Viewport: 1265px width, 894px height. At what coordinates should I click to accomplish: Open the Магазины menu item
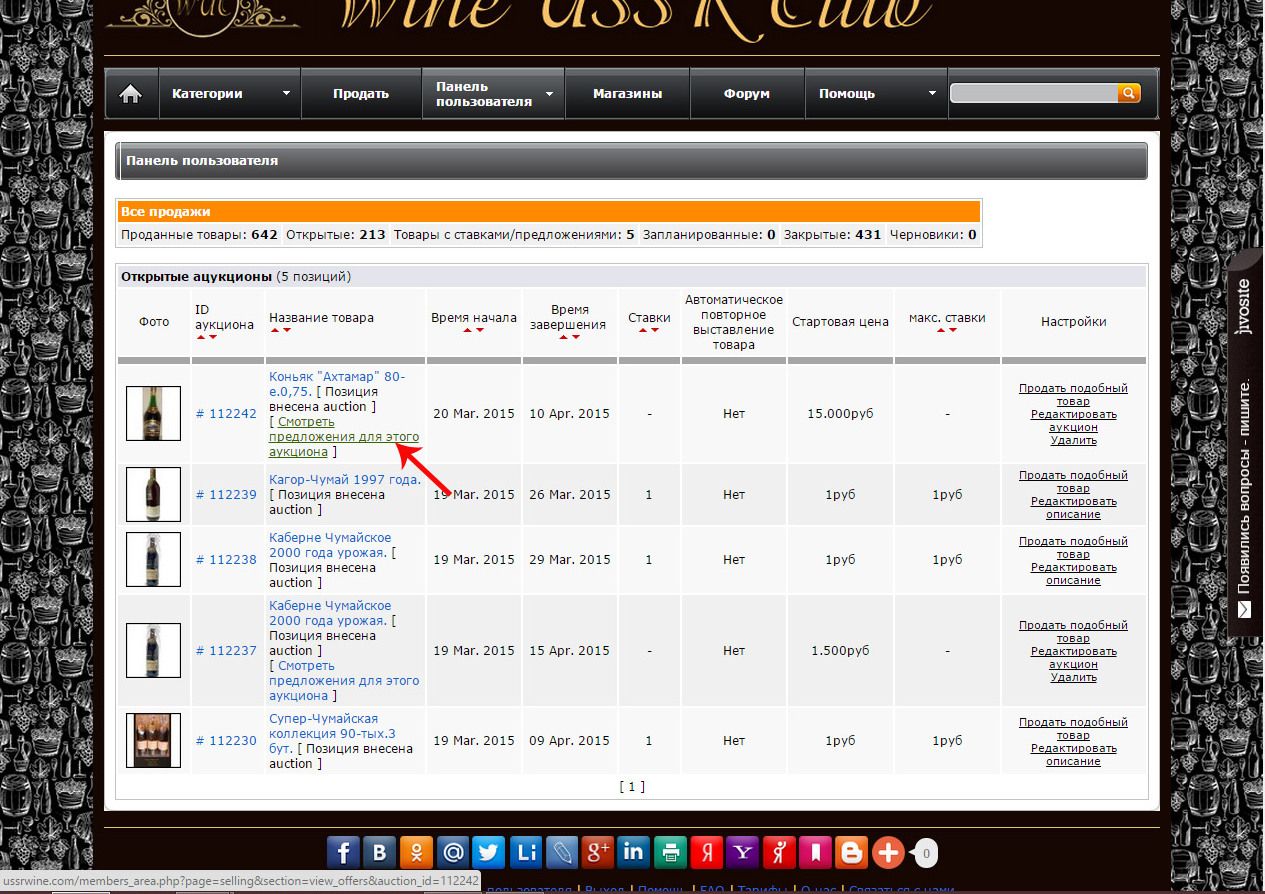[x=627, y=94]
